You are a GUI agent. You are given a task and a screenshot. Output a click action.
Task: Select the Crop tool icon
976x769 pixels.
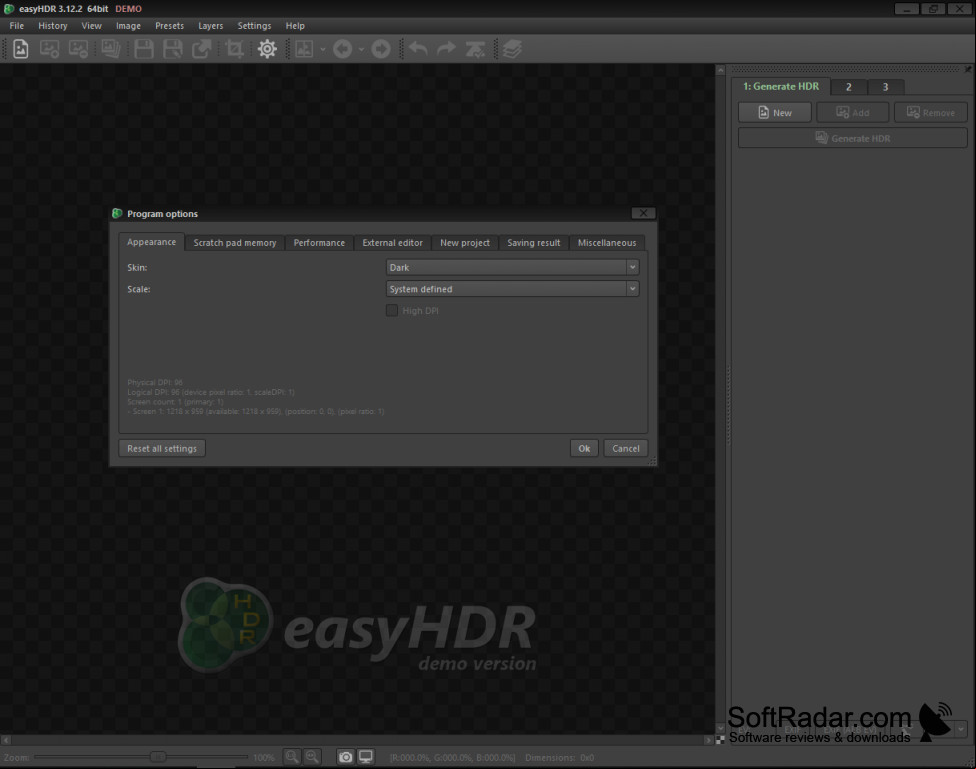coord(235,49)
